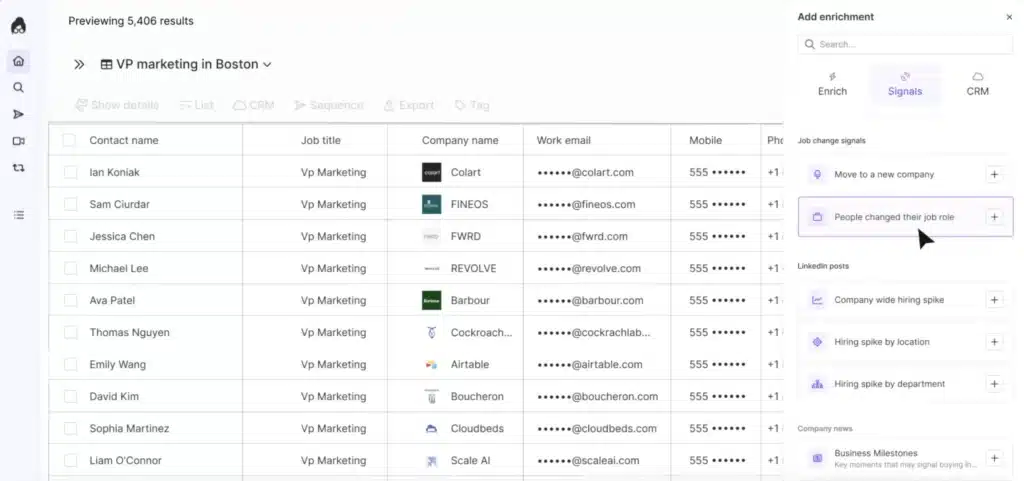This screenshot has width=1024, height=481.
Task: Check the box for Ian Koniak
Action: tap(71, 172)
